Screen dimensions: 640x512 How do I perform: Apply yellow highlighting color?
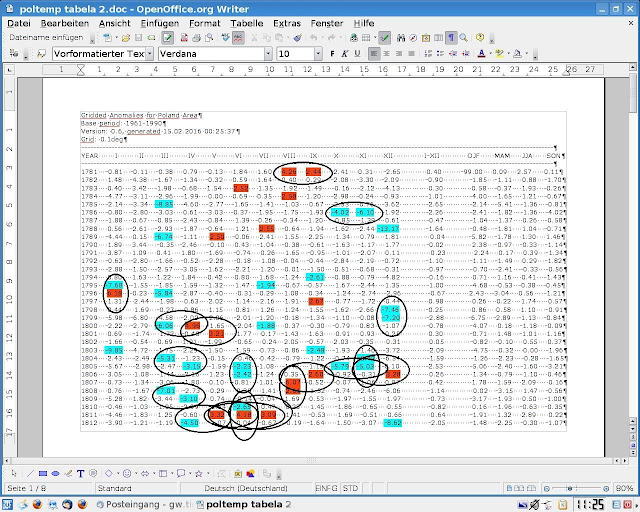point(500,53)
